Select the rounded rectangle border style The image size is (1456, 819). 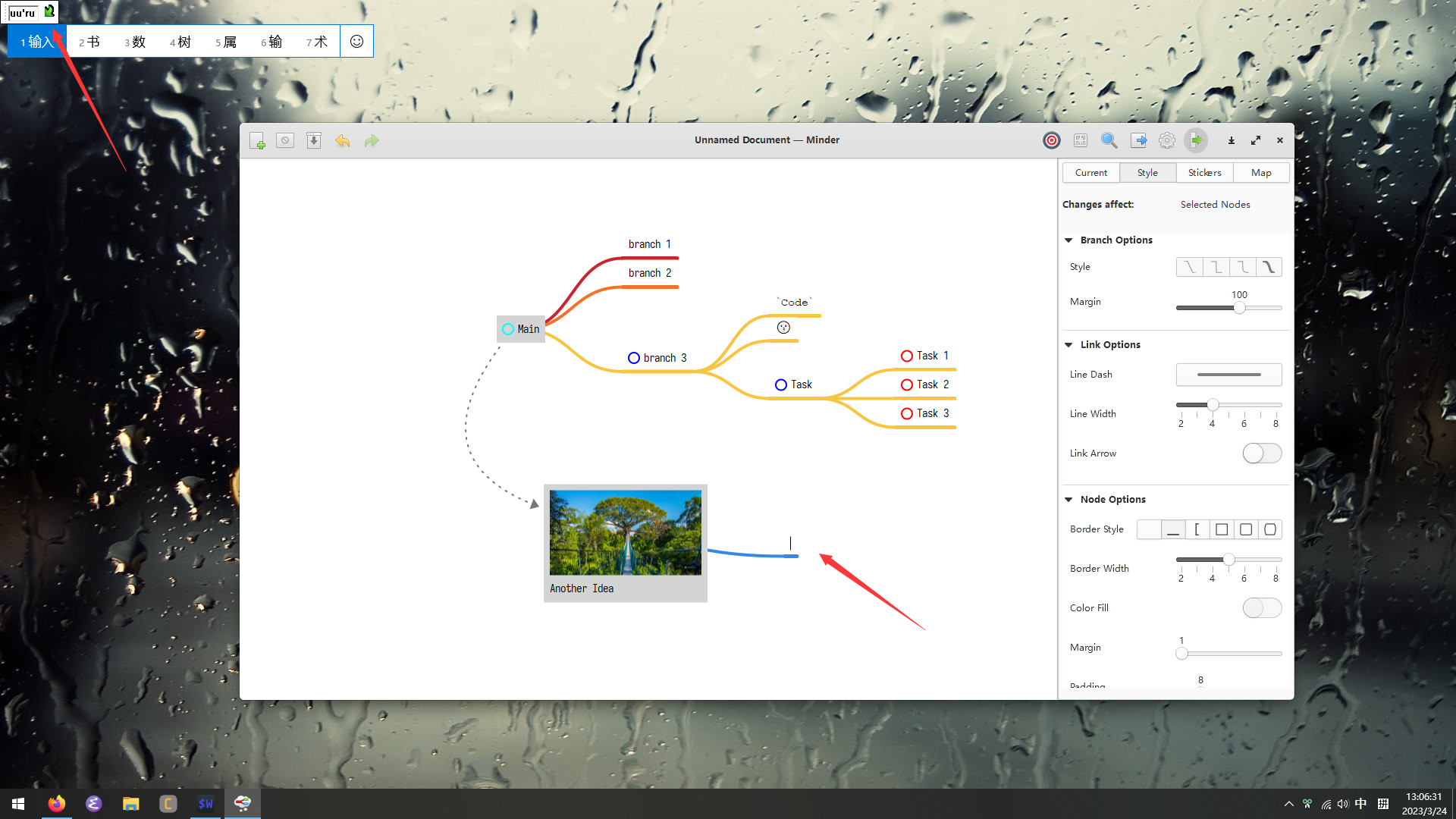tap(1246, 529)
